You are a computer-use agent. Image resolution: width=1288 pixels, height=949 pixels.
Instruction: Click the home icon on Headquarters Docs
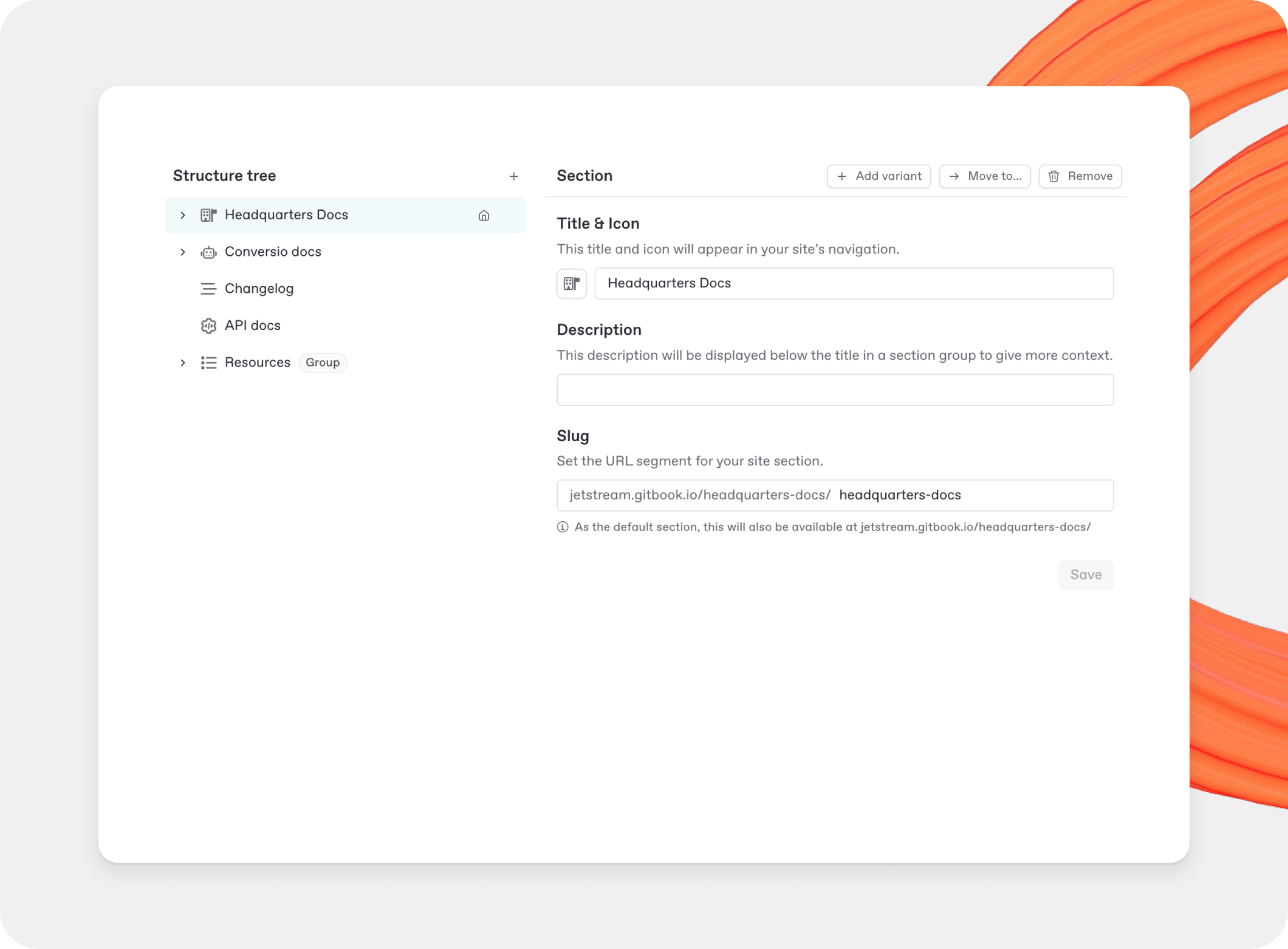(x=484, y=216)
